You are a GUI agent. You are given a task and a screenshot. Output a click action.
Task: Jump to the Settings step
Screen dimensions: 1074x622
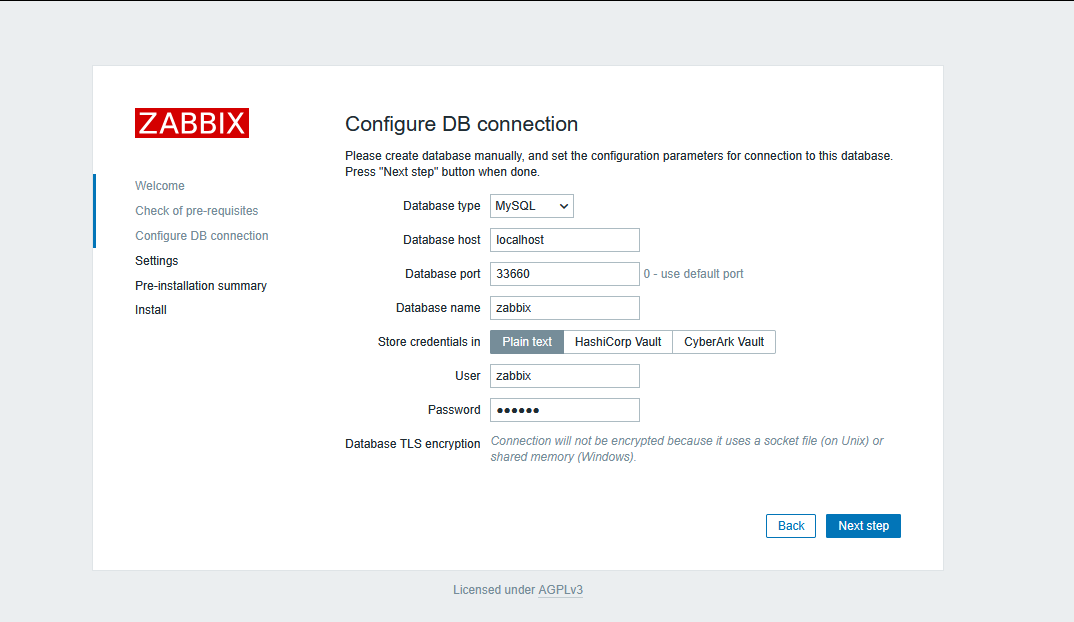(156, 260)
